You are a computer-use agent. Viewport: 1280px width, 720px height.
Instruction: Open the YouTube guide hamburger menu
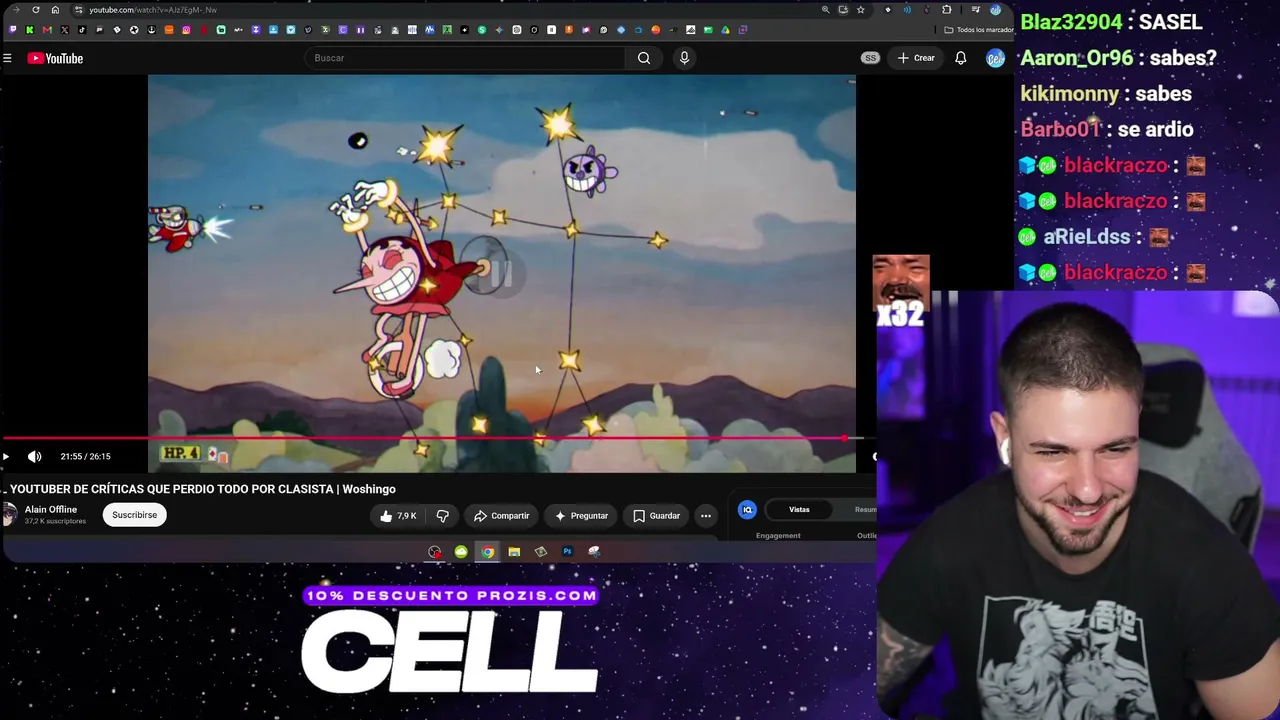coord(7,58)
